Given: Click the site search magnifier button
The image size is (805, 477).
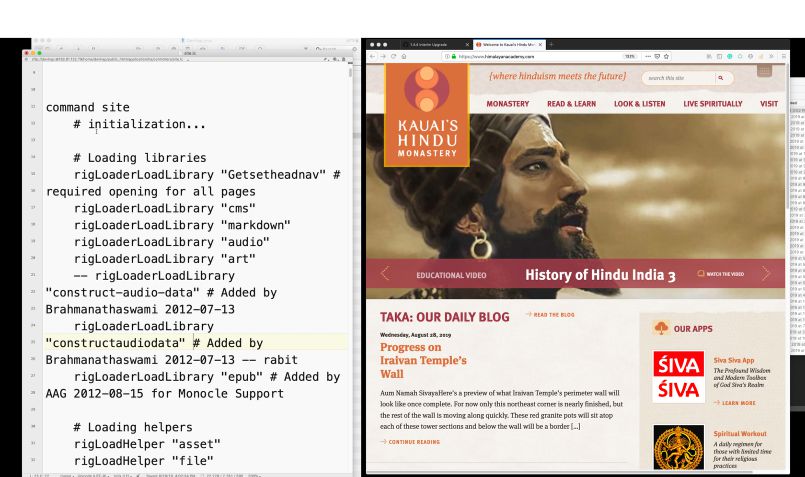Looking at the screenshot, I should 721,78.
